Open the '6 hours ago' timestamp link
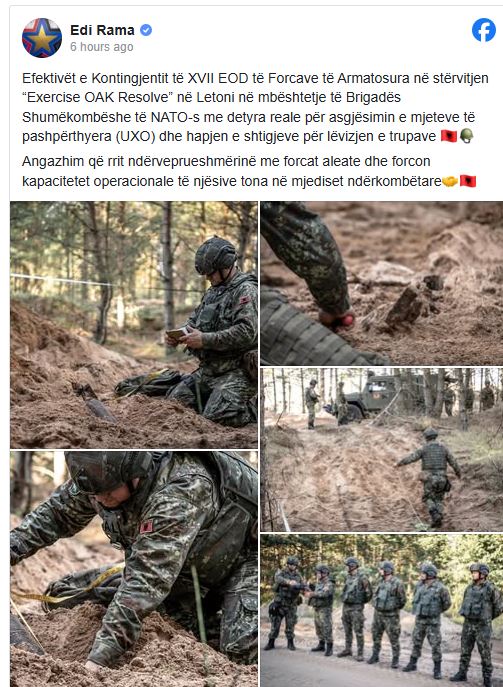 click(102, 47)
